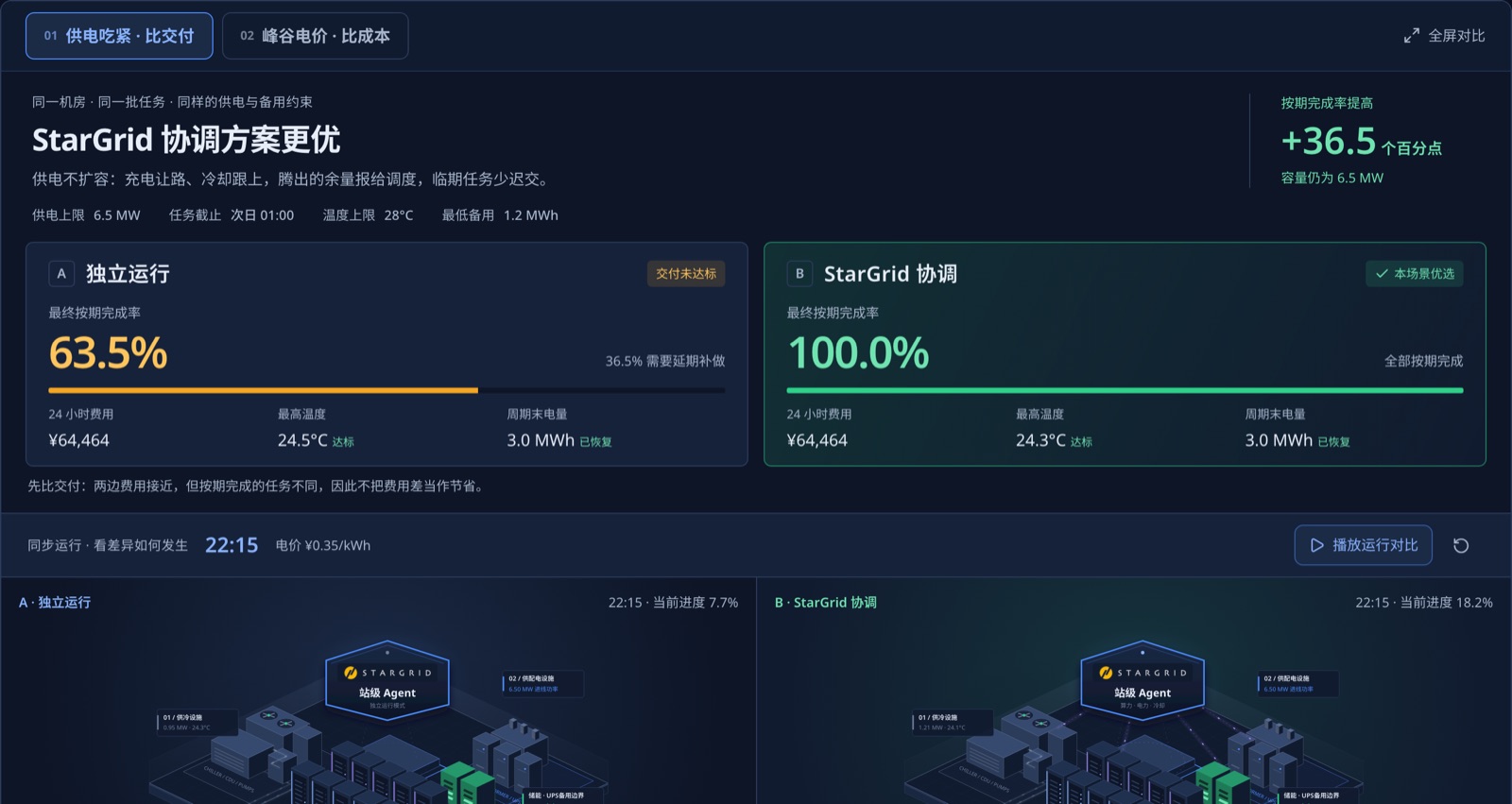Click the 播放运行对比 button
The width and height of the screenshot is (1512, 804).
point(1363,545)
